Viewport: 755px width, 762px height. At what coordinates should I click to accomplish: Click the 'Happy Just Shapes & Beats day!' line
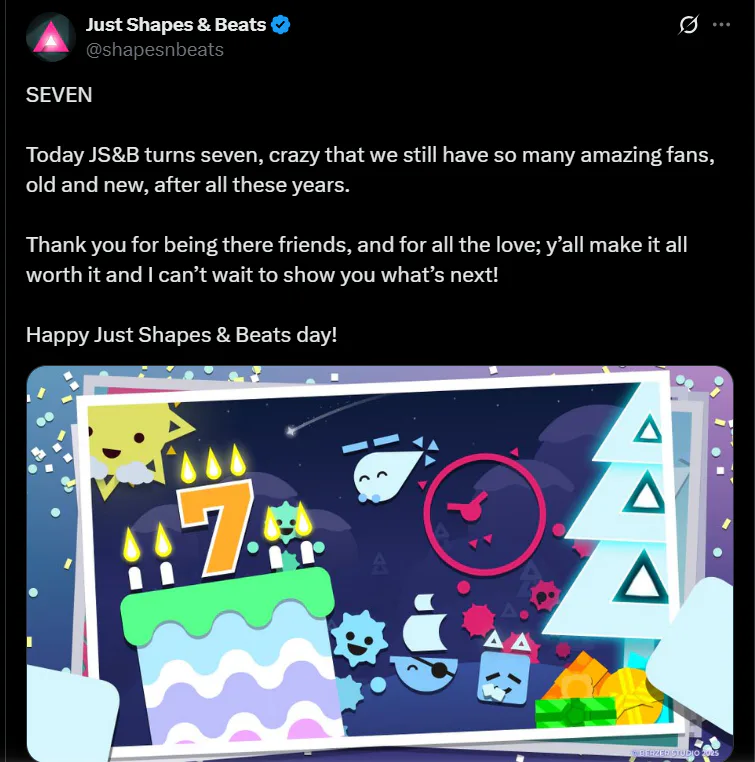[181, 335]
